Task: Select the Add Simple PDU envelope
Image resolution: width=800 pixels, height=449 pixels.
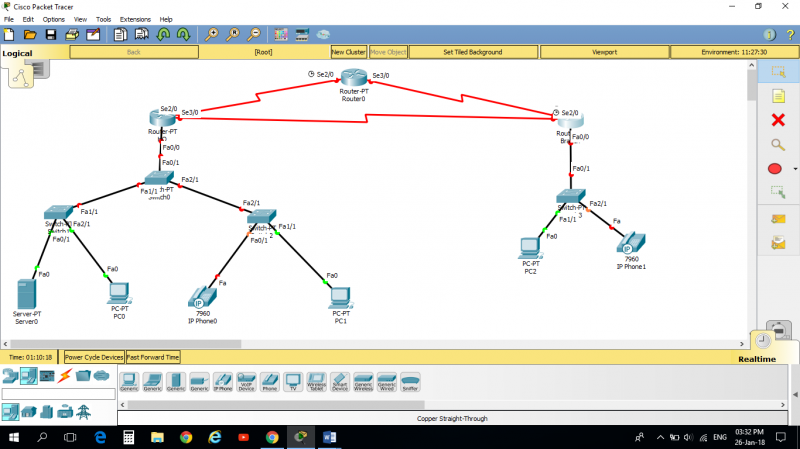Action: tap(778, 219)
